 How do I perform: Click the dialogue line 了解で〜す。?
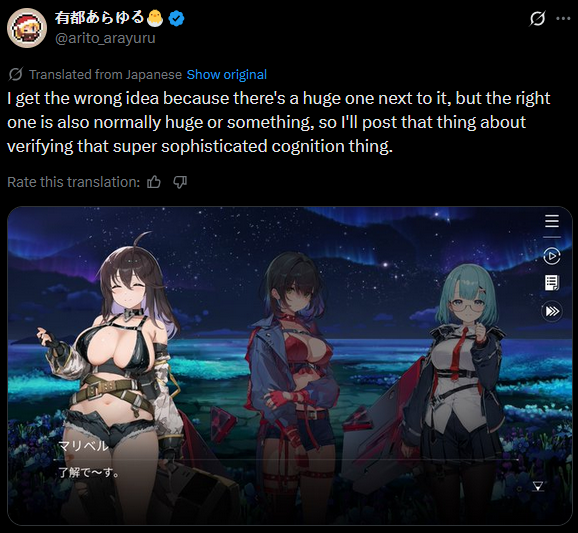(89, 472)
